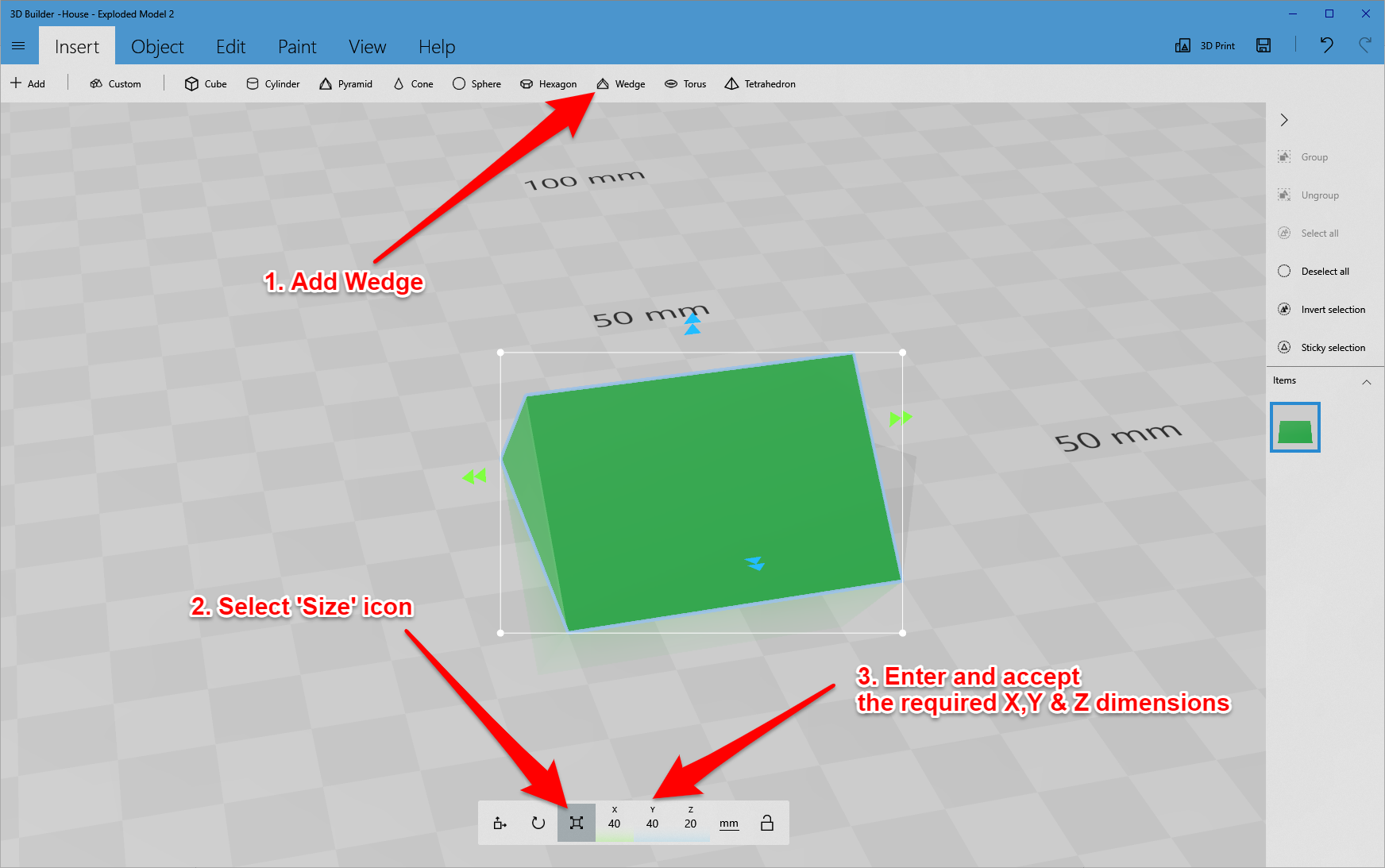
Task: Select the Size (scale) tool icon
Action: pyautogui.click(x=577, y=823)
